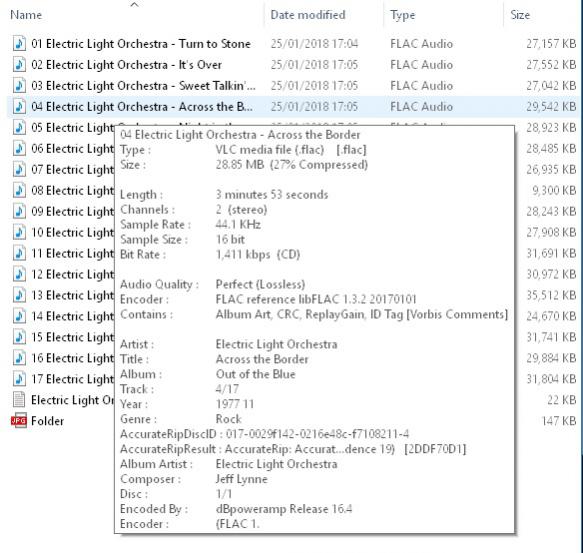Click the audio icon next to track 11
Viewport: 583px width, 553px height.
(x=19, y=253)
